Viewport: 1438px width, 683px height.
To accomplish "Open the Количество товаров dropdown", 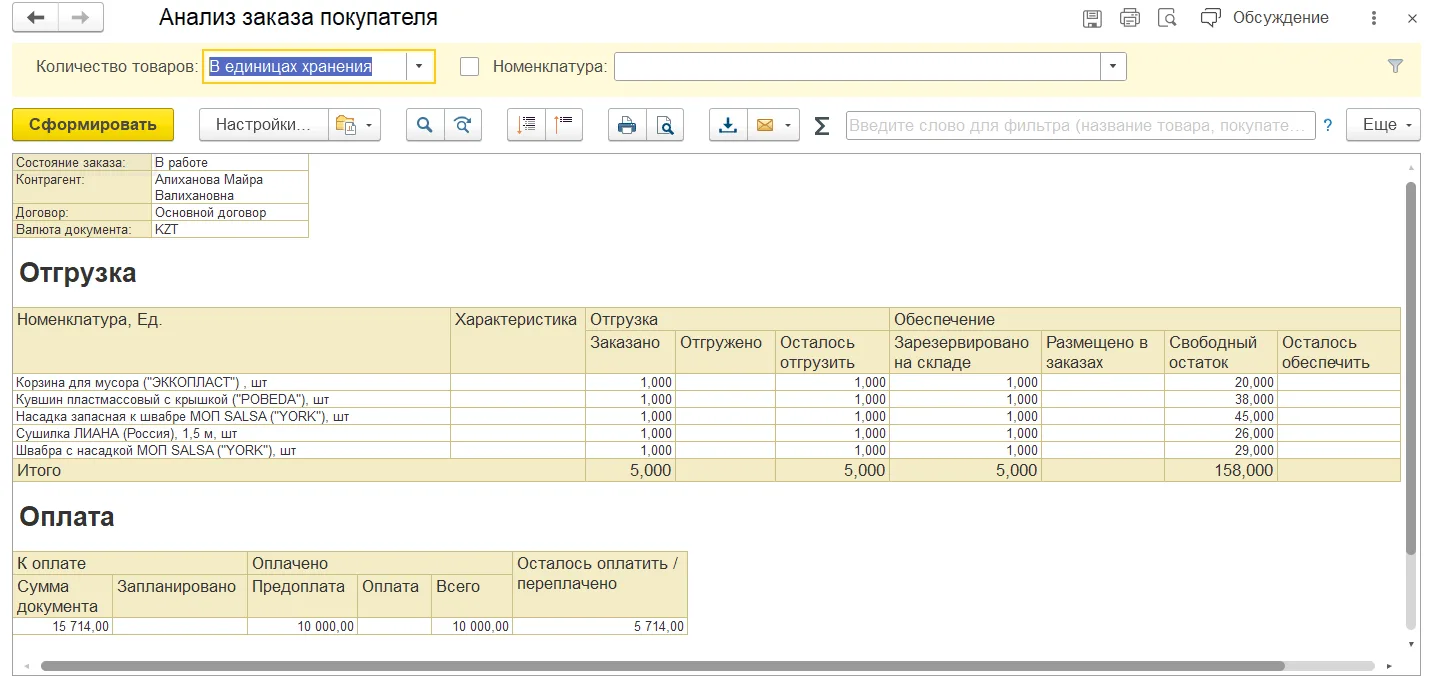I will [x=419, y=67].
